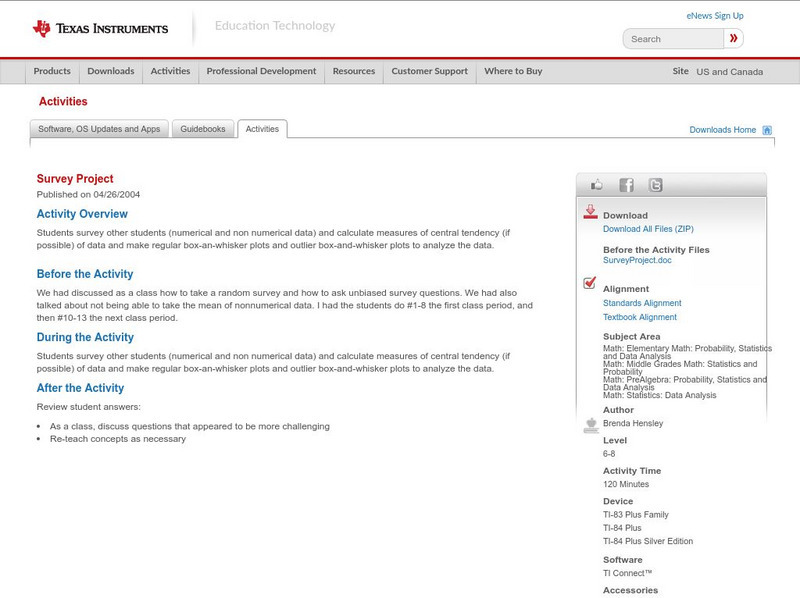Submit search with the red arrow button

(733, 38)
